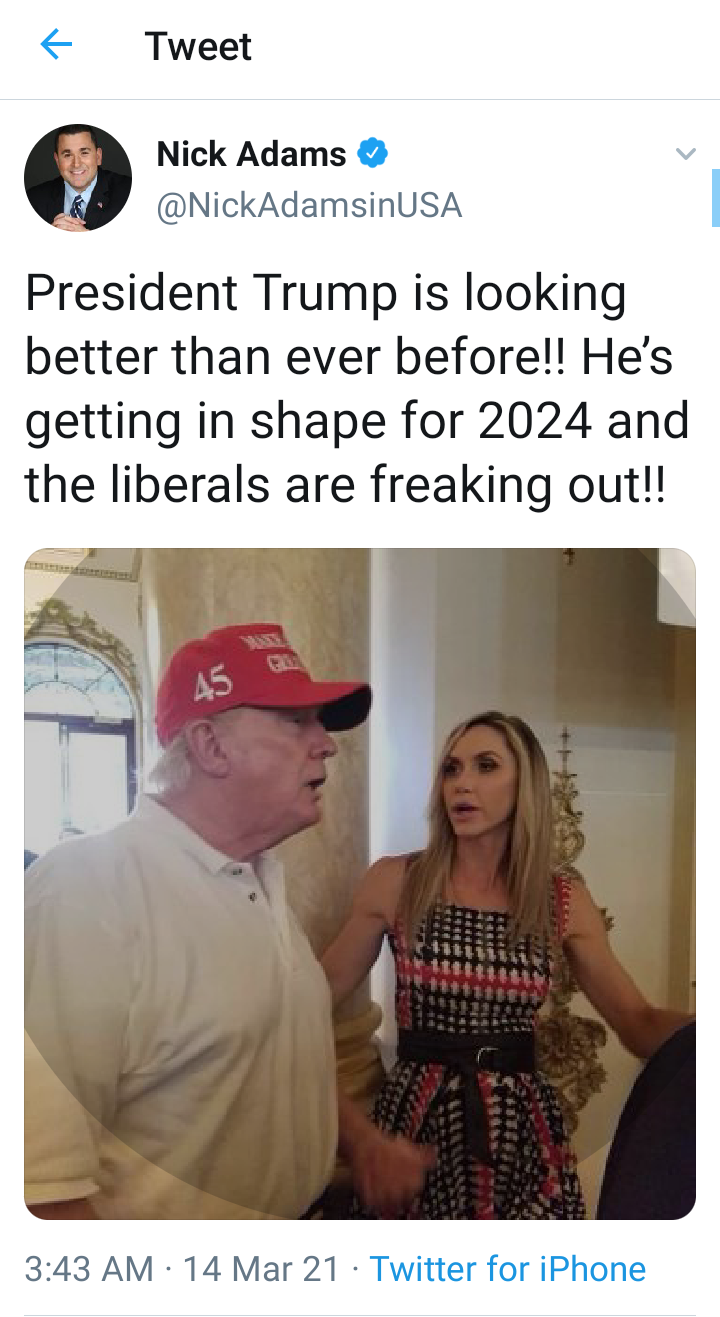
Task: Select the 3:43 AM timestamp
Action: coord(89,1269)
